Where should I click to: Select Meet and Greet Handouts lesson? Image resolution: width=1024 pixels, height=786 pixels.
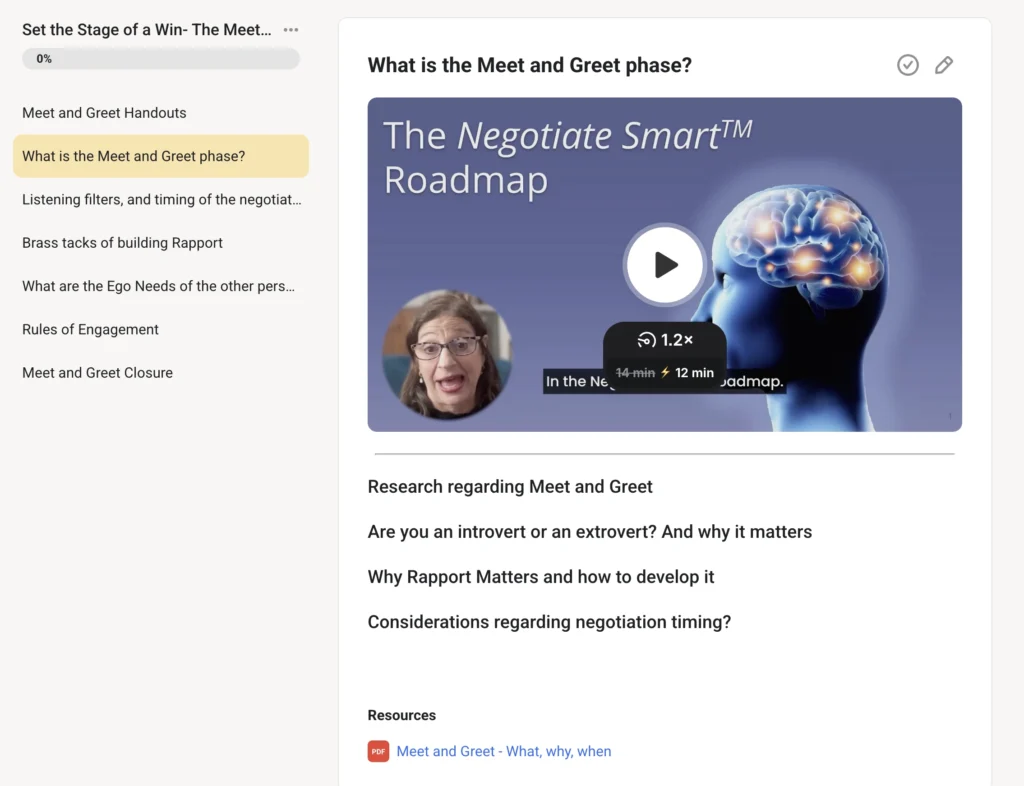pyautogui.click(x=104, y=113)
